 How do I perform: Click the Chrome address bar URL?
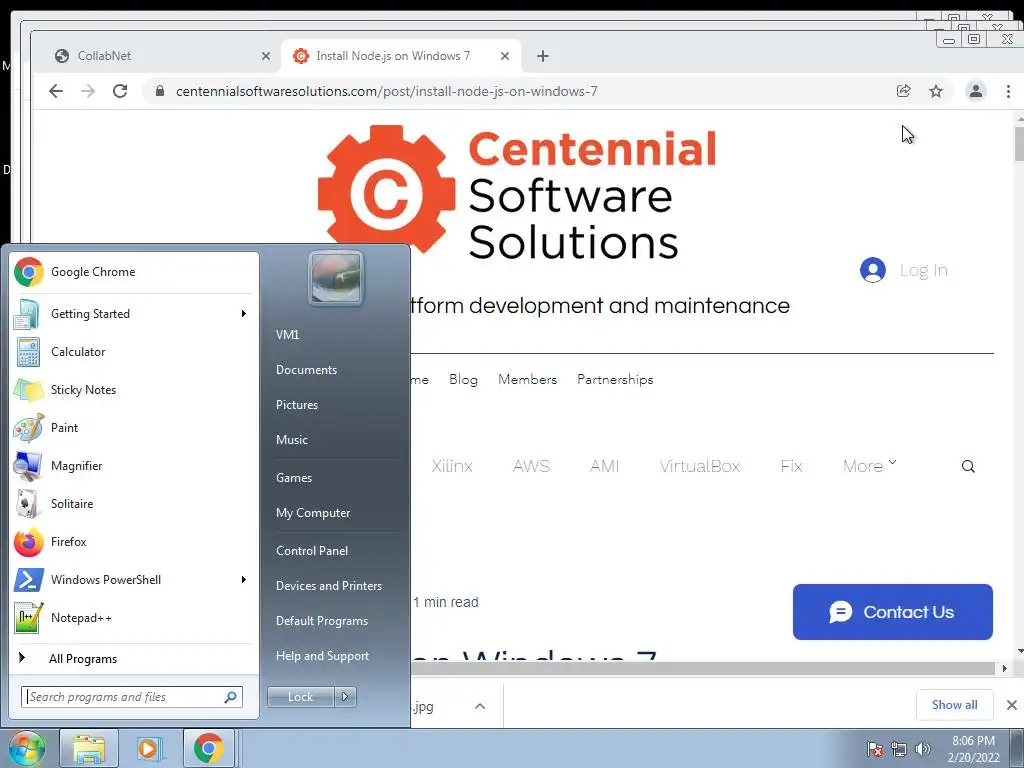click(x=387, y=91)
